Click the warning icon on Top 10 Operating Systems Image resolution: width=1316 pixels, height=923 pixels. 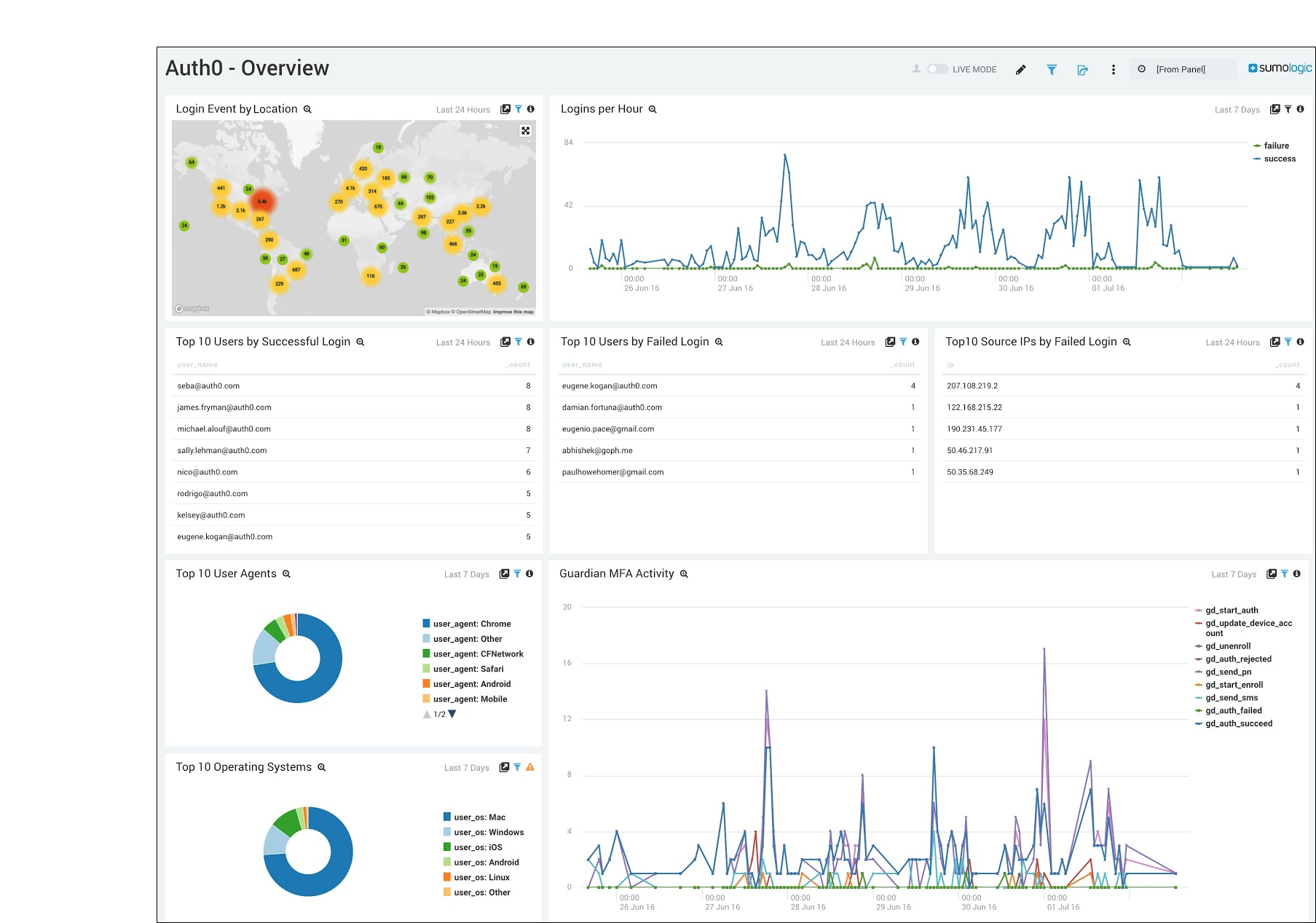(x=529, y=767)
